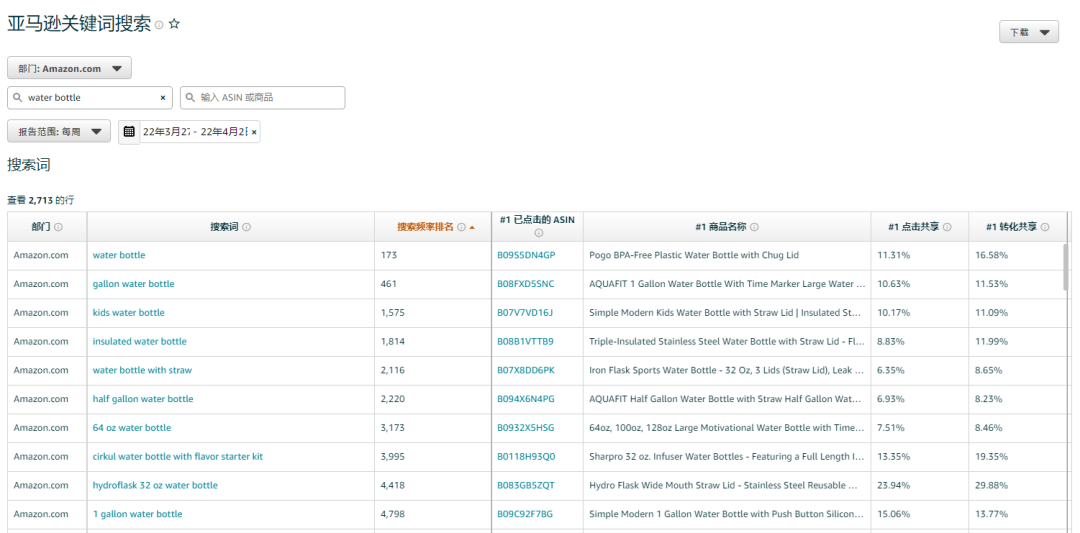Click info icon in #1 转化共享 header
This screenshot has width=1080, height=533.
[1046, 227]
